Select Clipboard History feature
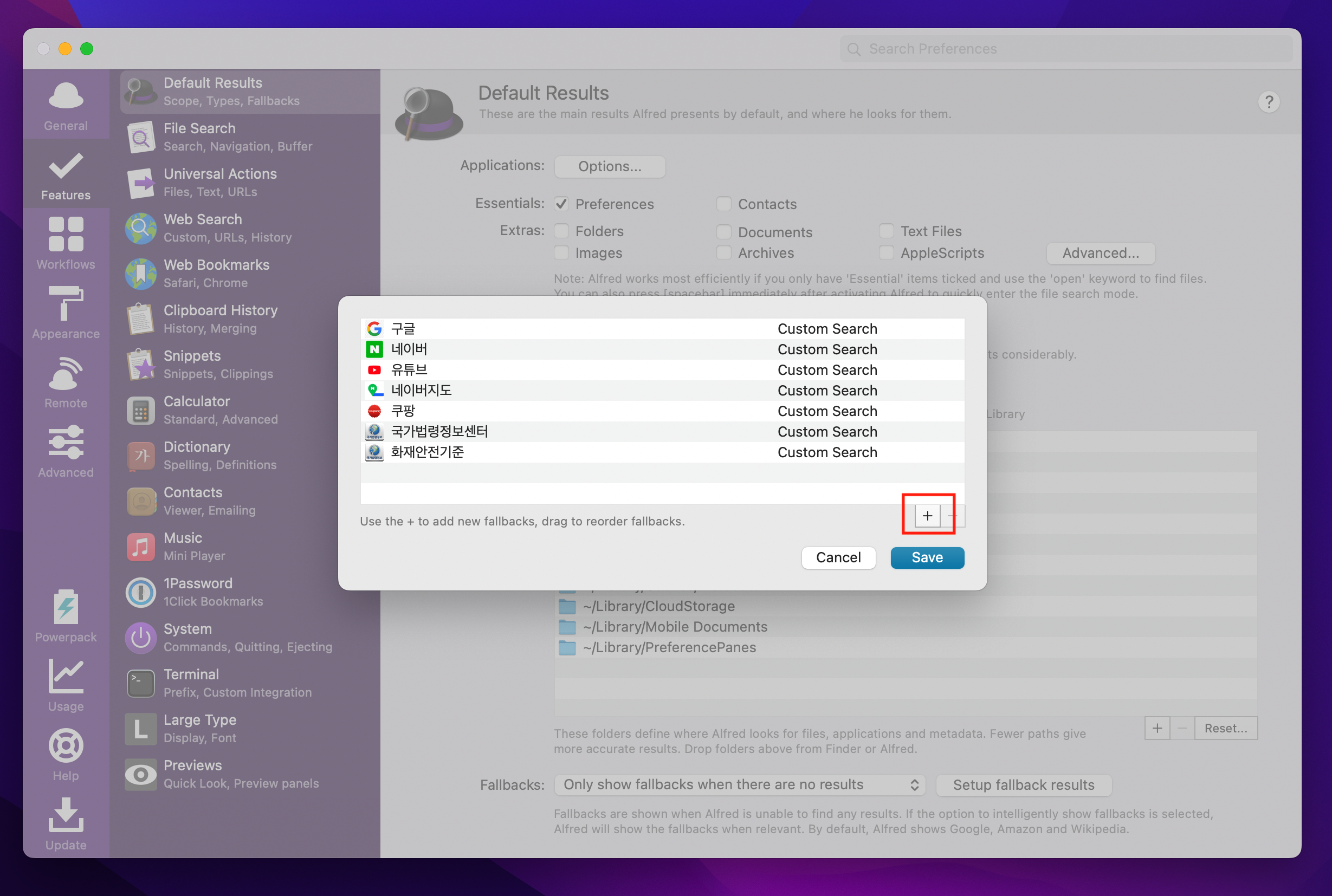 [x=250, y=319]
